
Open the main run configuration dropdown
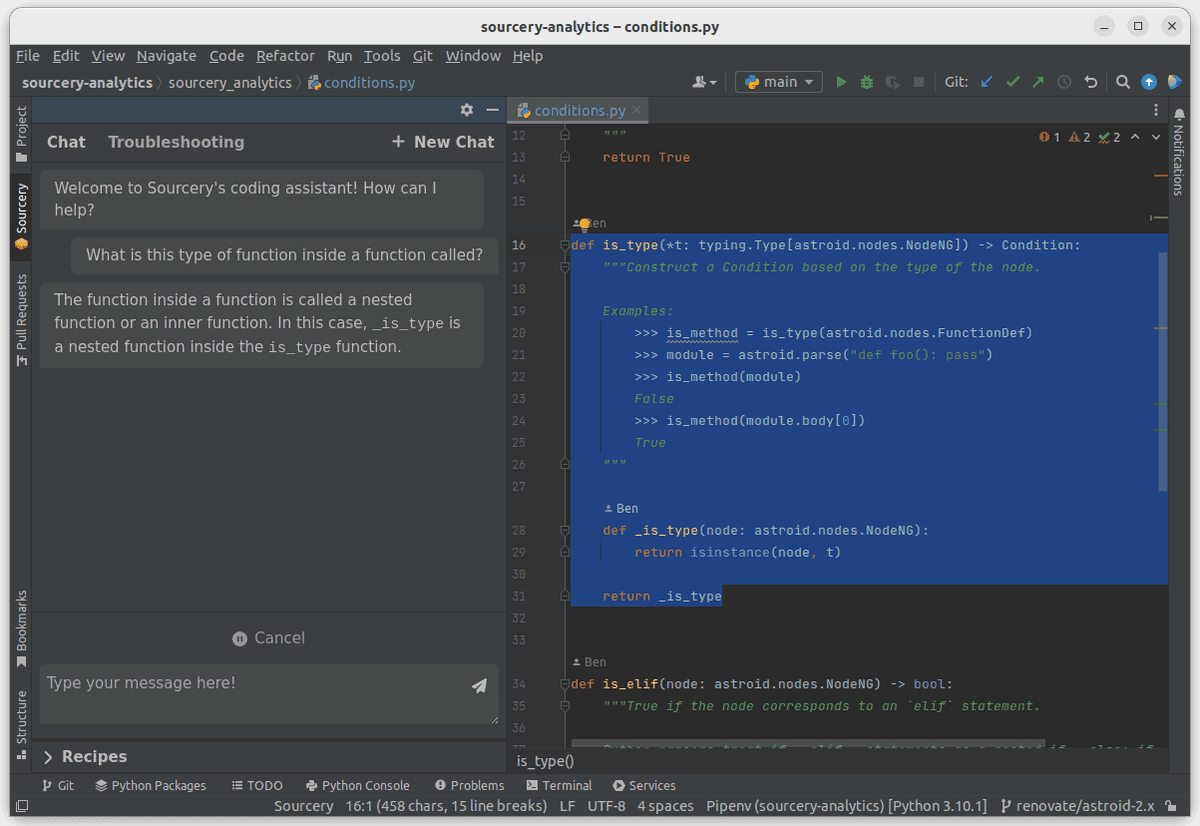[779, 82]
